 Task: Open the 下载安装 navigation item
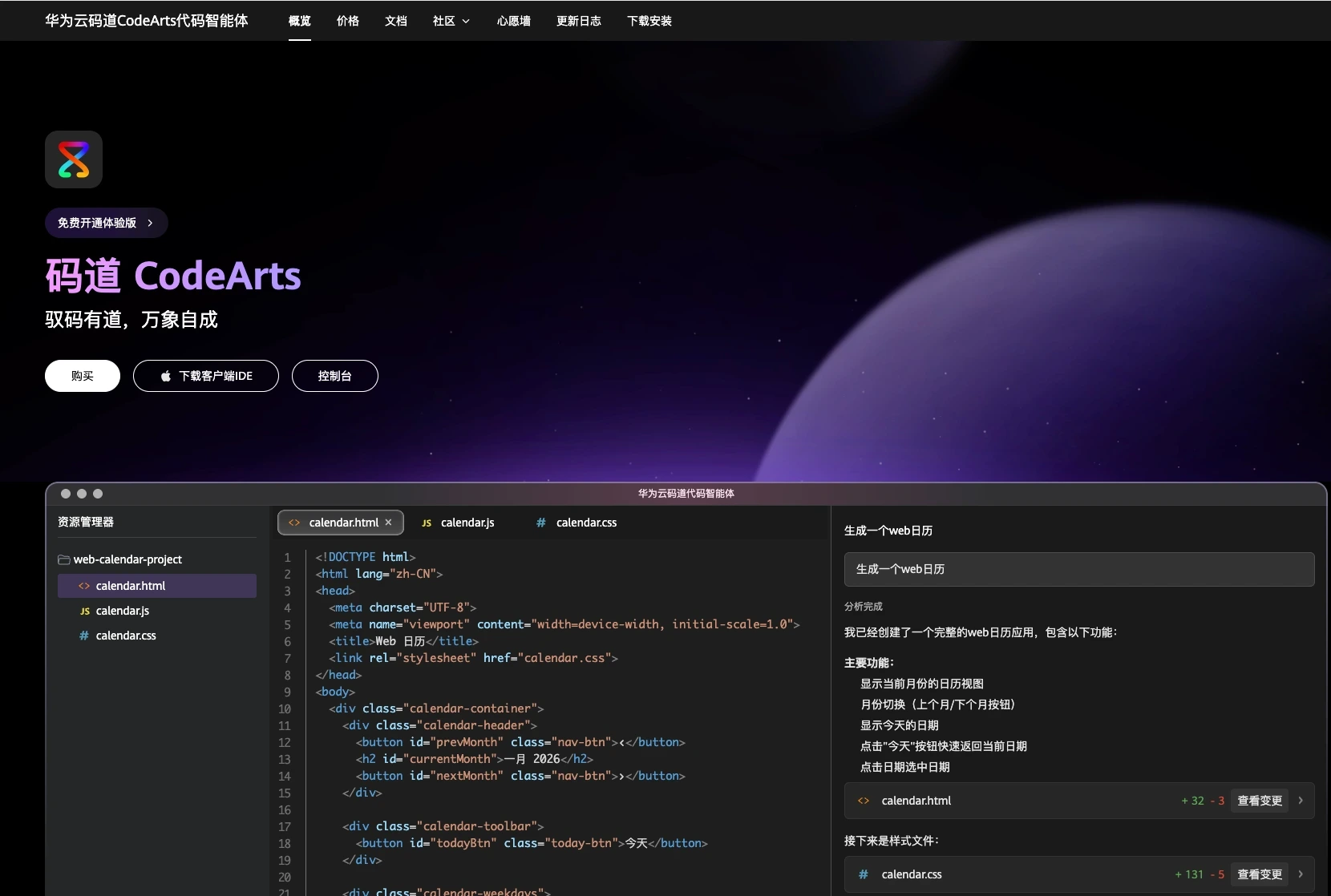click(x=649, y=21)
